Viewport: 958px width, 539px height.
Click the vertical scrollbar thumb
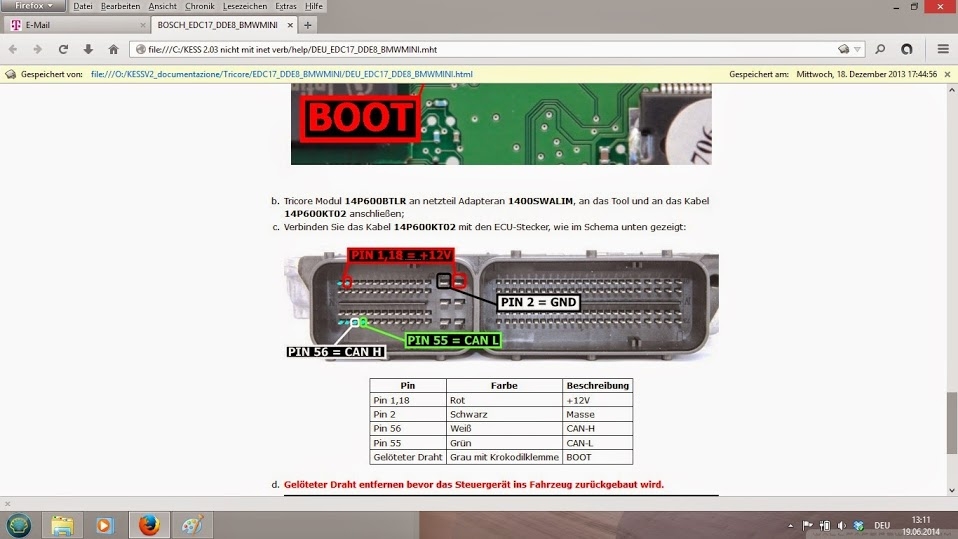pyautogui.click(x=951, y=423)
